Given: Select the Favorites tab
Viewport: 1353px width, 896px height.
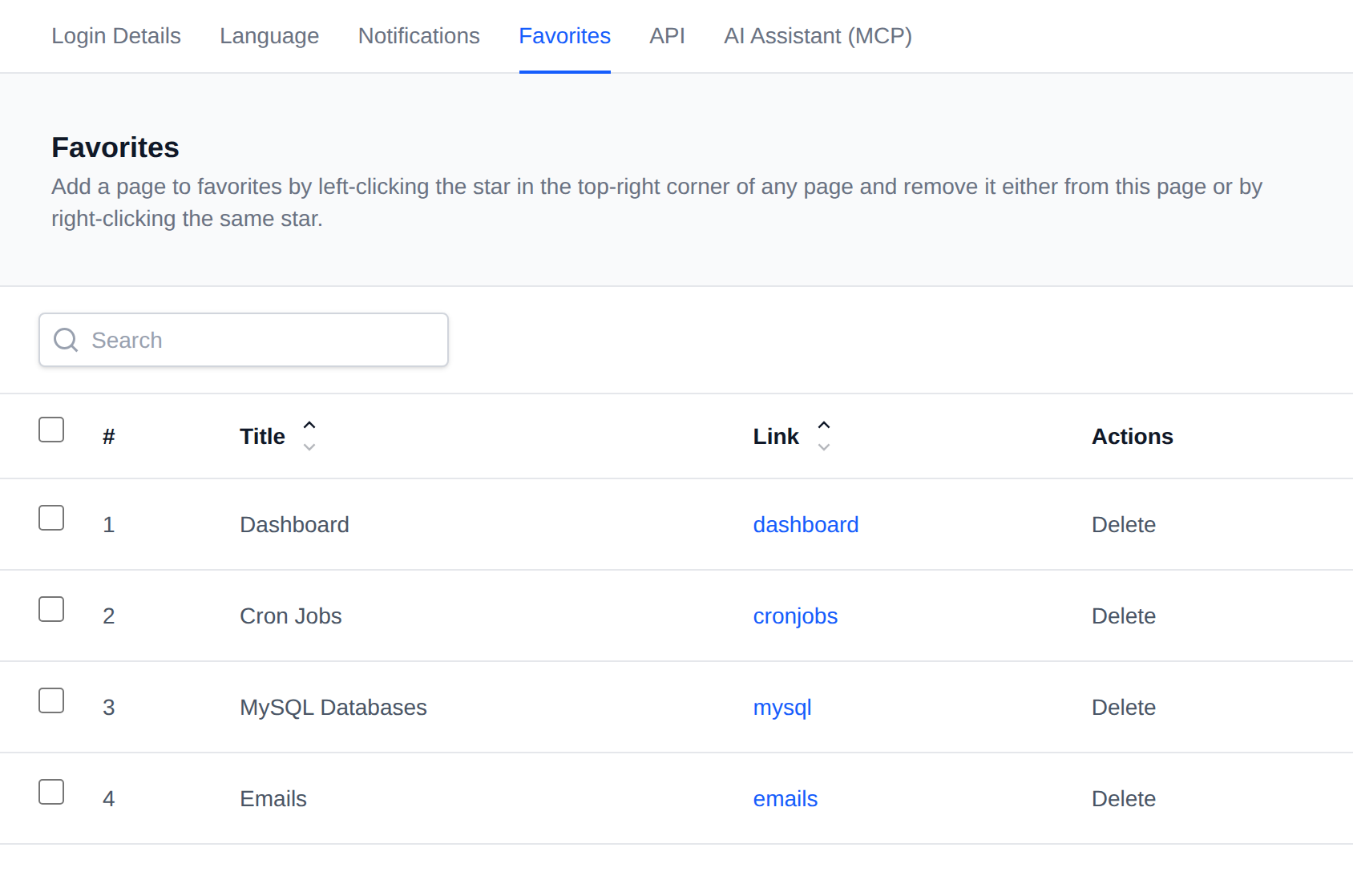Looking at the screenshot, I should (x=565, y=36).
